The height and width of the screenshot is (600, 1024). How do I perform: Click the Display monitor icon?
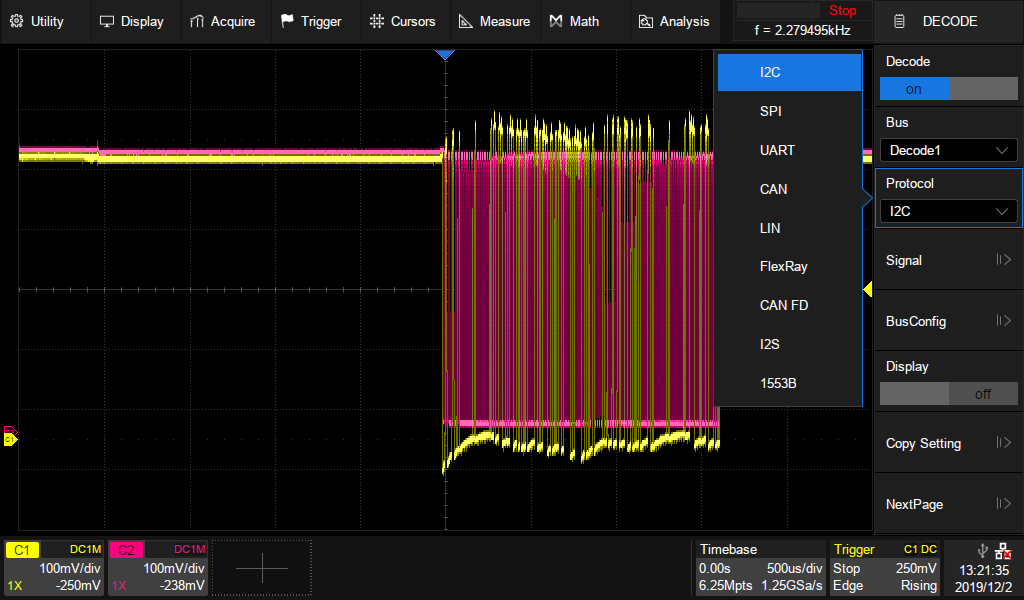(107, 21)
